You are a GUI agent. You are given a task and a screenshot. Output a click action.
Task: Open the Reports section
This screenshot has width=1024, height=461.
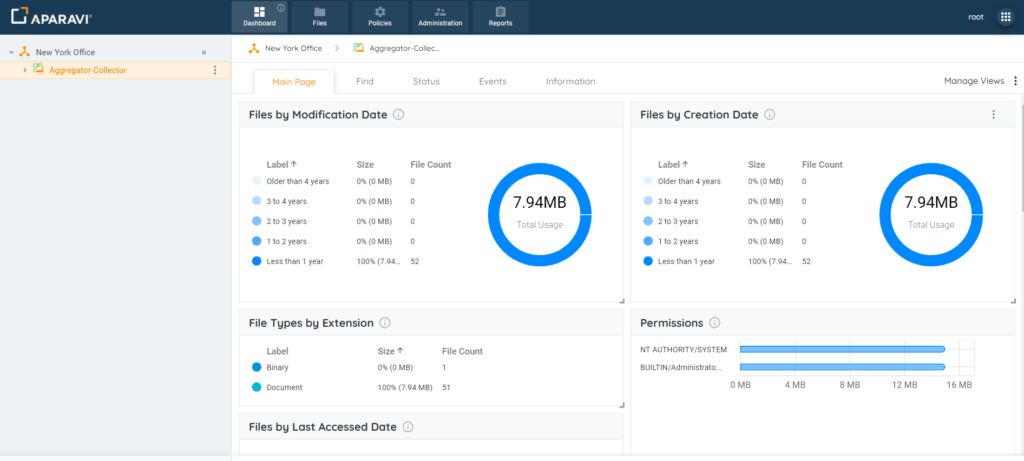point(500,17)
